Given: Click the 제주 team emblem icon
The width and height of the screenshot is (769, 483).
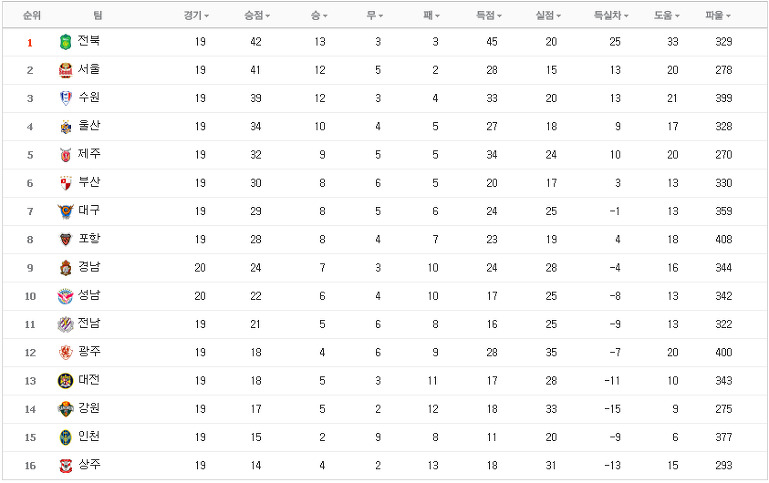Looking at the screenshot, I should coord(65,155).
